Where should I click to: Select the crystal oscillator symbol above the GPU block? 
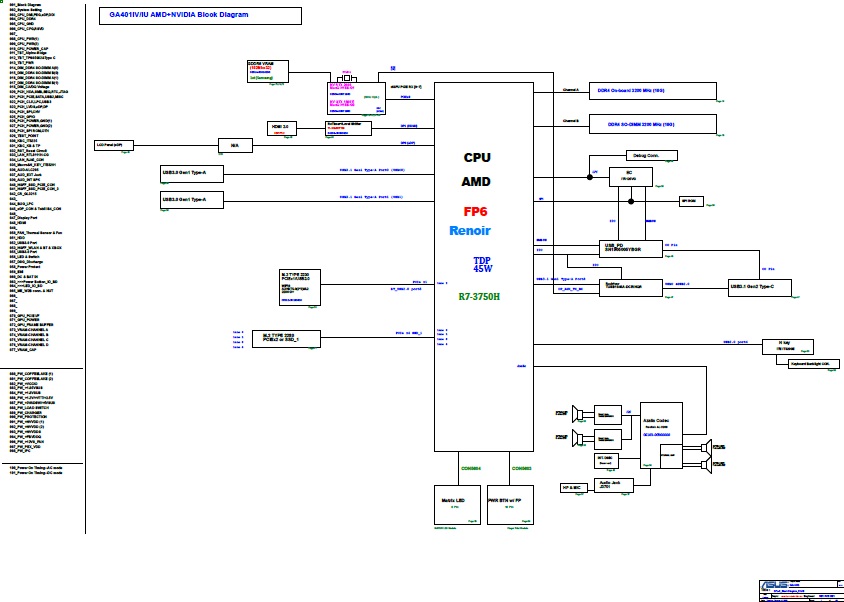click(x=348, y=78)
